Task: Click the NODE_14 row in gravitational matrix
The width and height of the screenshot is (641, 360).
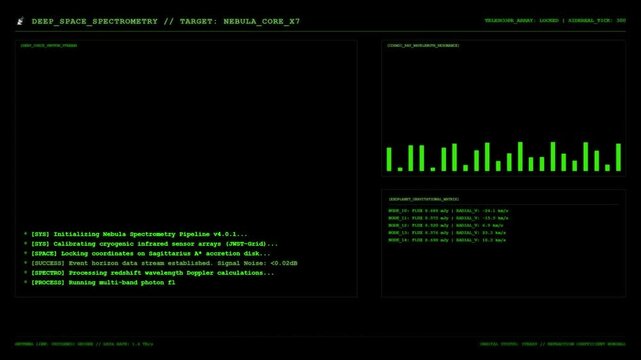Action: (447, 240)
